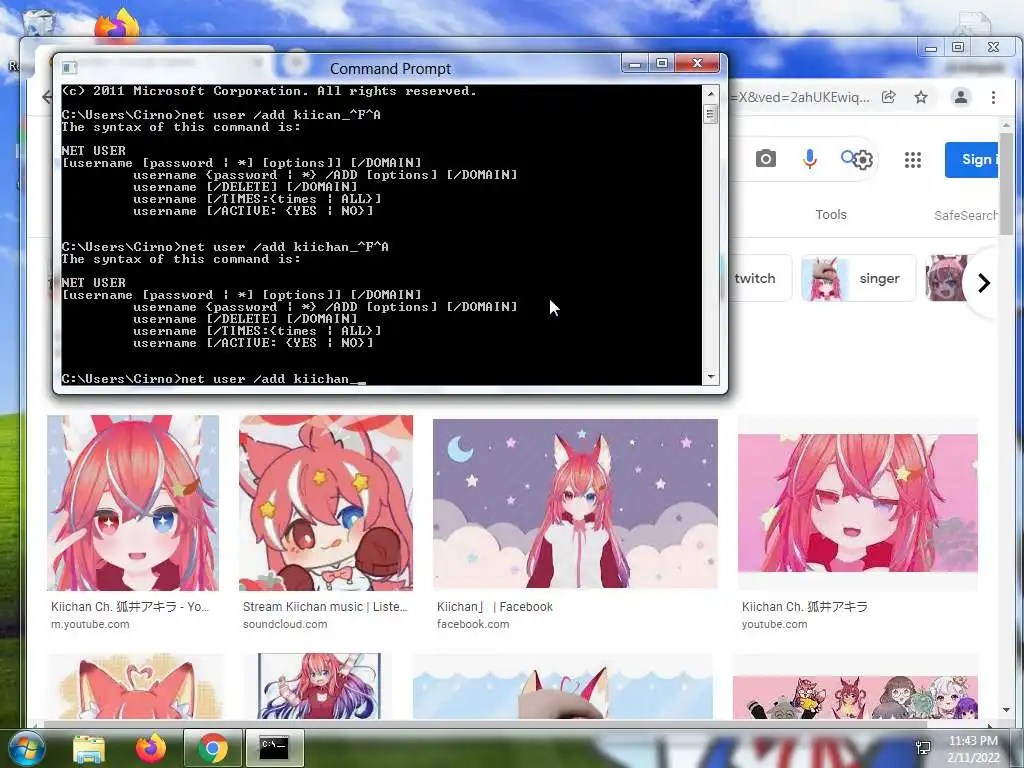The image size is (1024, 768).
Task: Click the Chrome share page icon
Action: (x=888, y=97)
